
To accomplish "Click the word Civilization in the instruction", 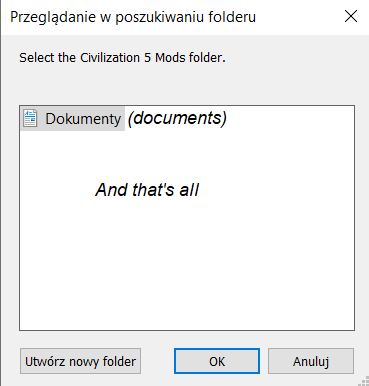I will tap(110, 58).
